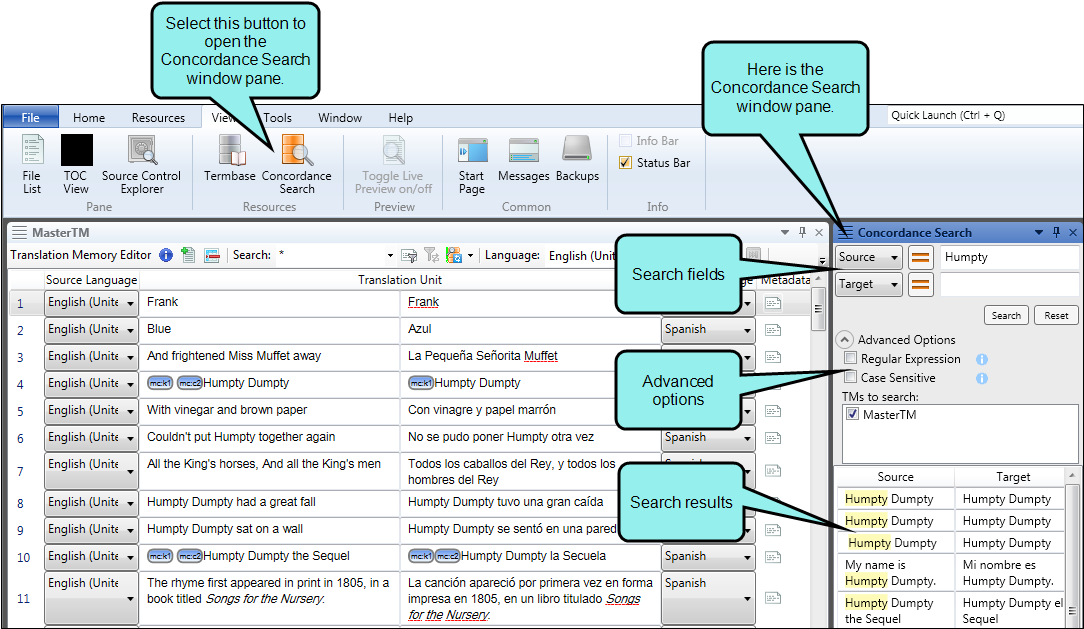This screenshot has height=629, width=1084.
Task: Click the Search button in Concordance pane
Action: click(x=1006, y=315)
